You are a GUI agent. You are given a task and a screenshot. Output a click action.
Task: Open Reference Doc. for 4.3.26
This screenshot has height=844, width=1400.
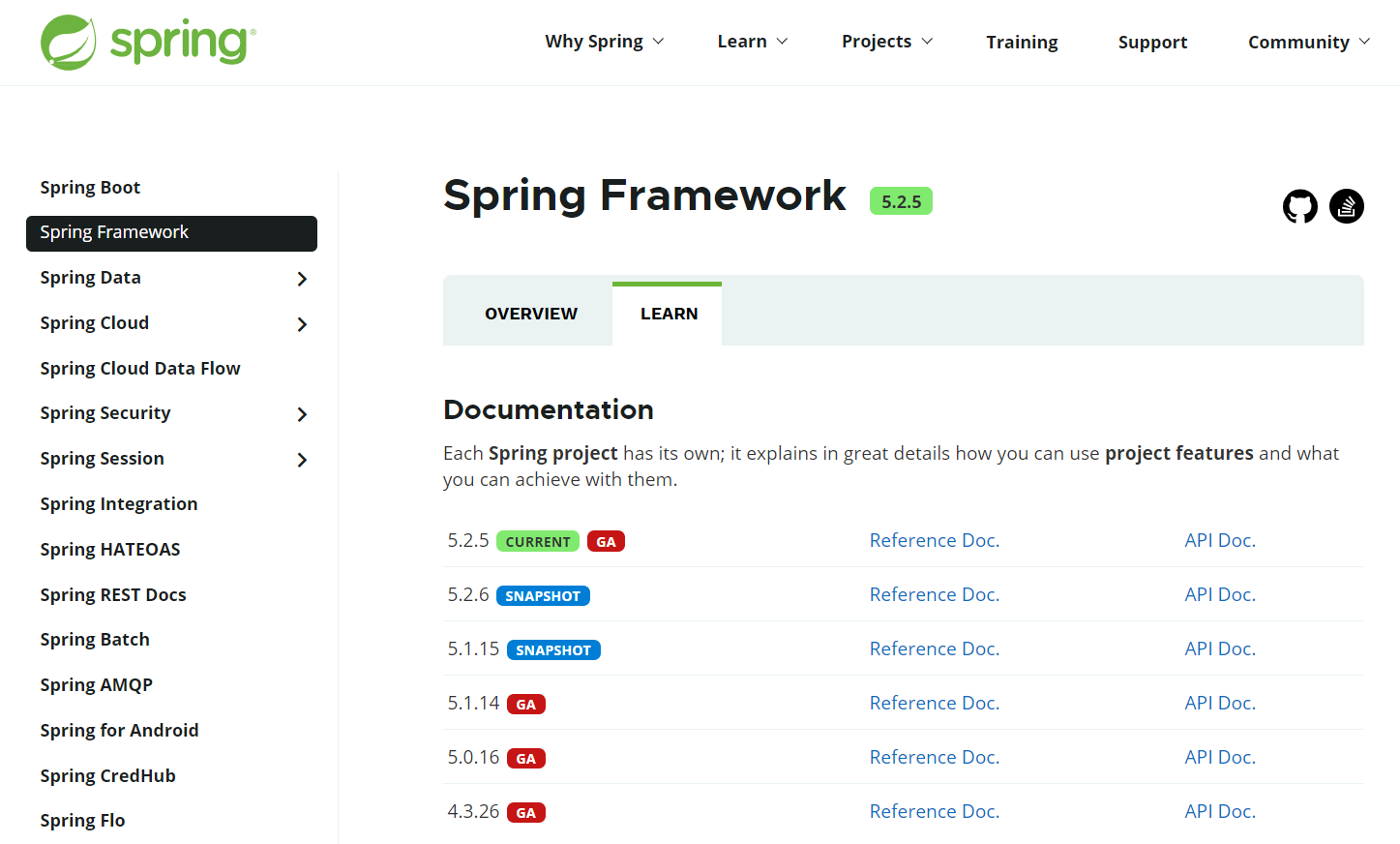click(x=934, y=811)
